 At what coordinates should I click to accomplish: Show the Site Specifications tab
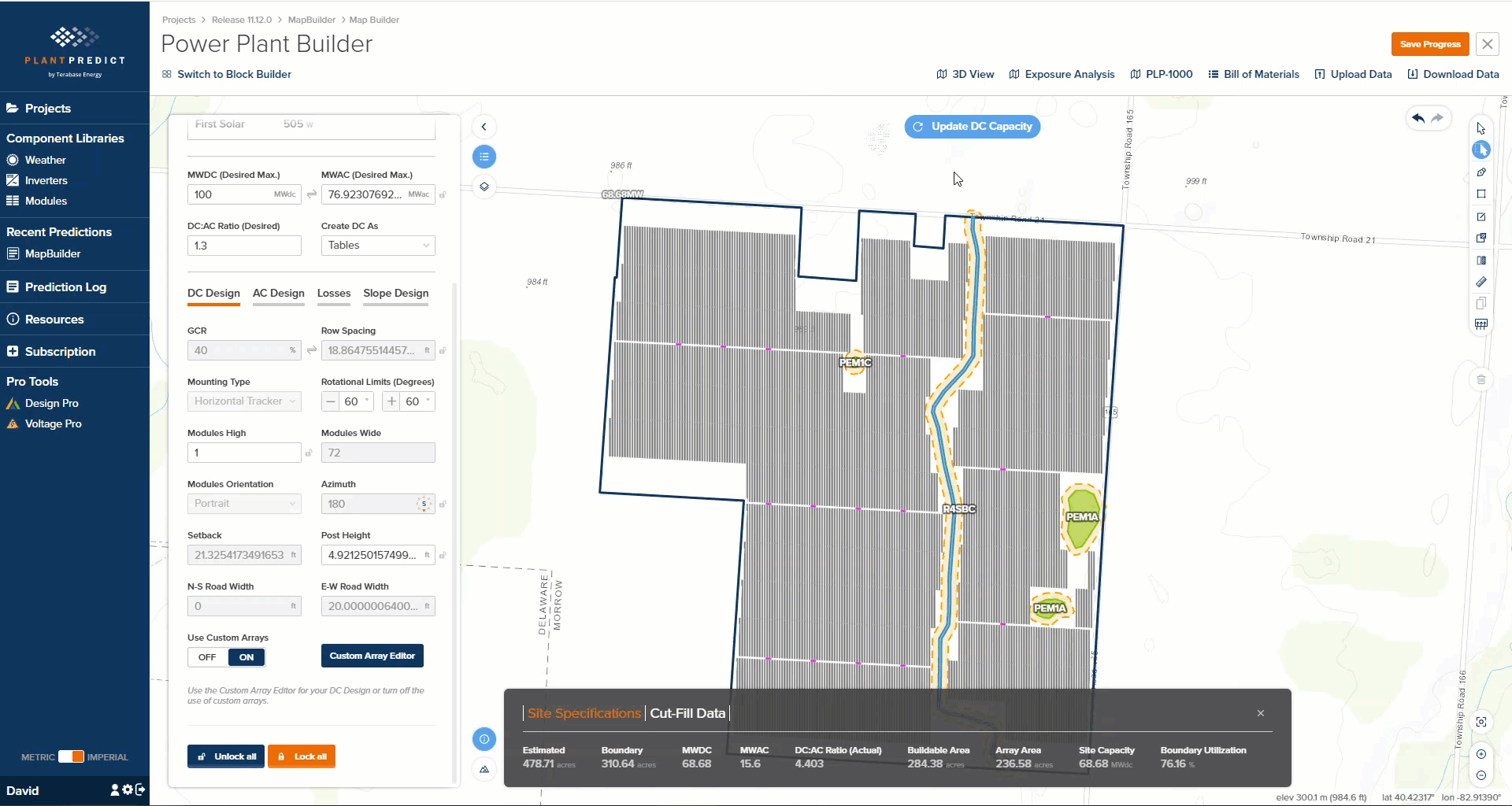[584, 713]
